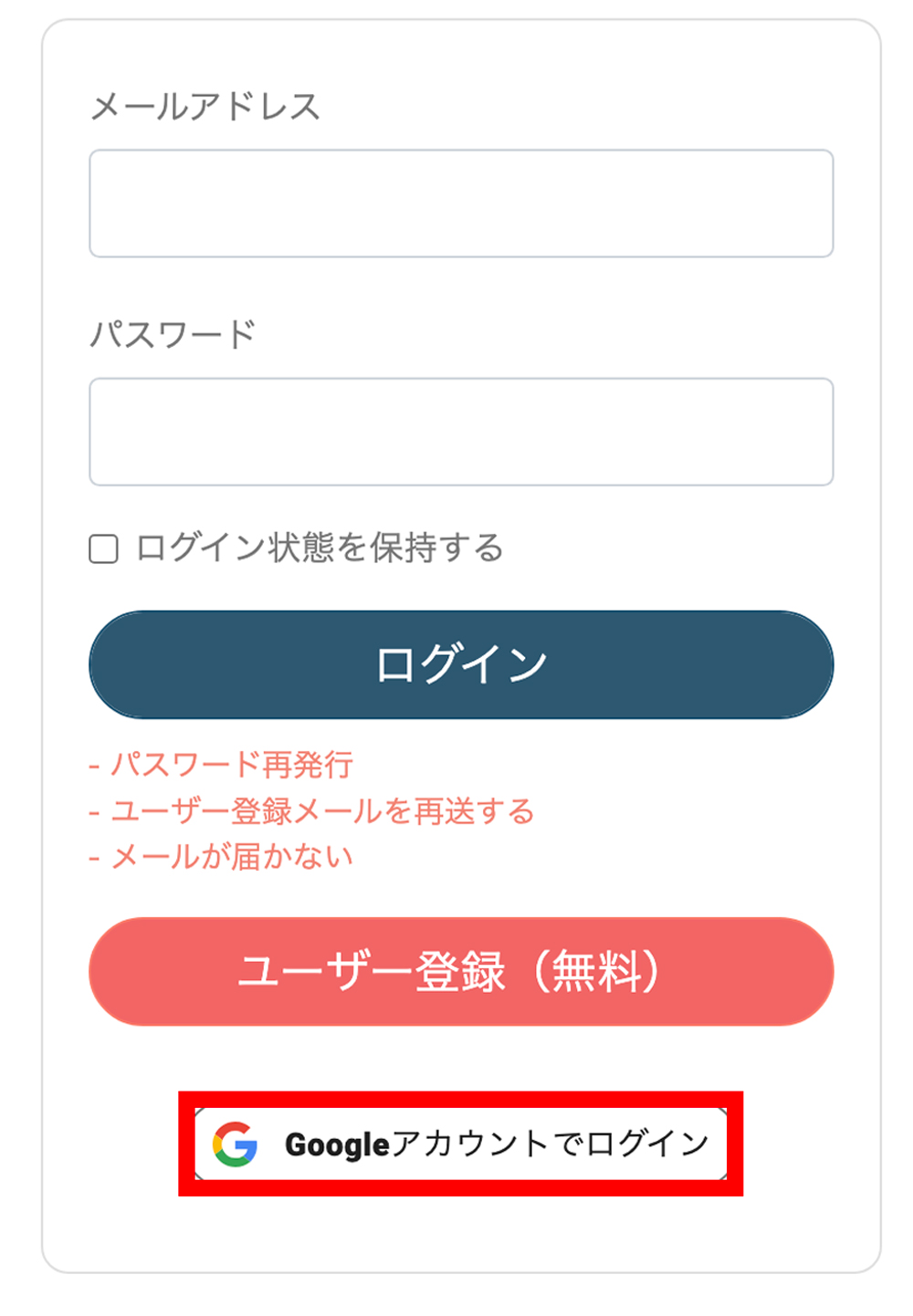913x1316 pixels.
Task: Click into the パスワード input field
Action: pos(461,432)
